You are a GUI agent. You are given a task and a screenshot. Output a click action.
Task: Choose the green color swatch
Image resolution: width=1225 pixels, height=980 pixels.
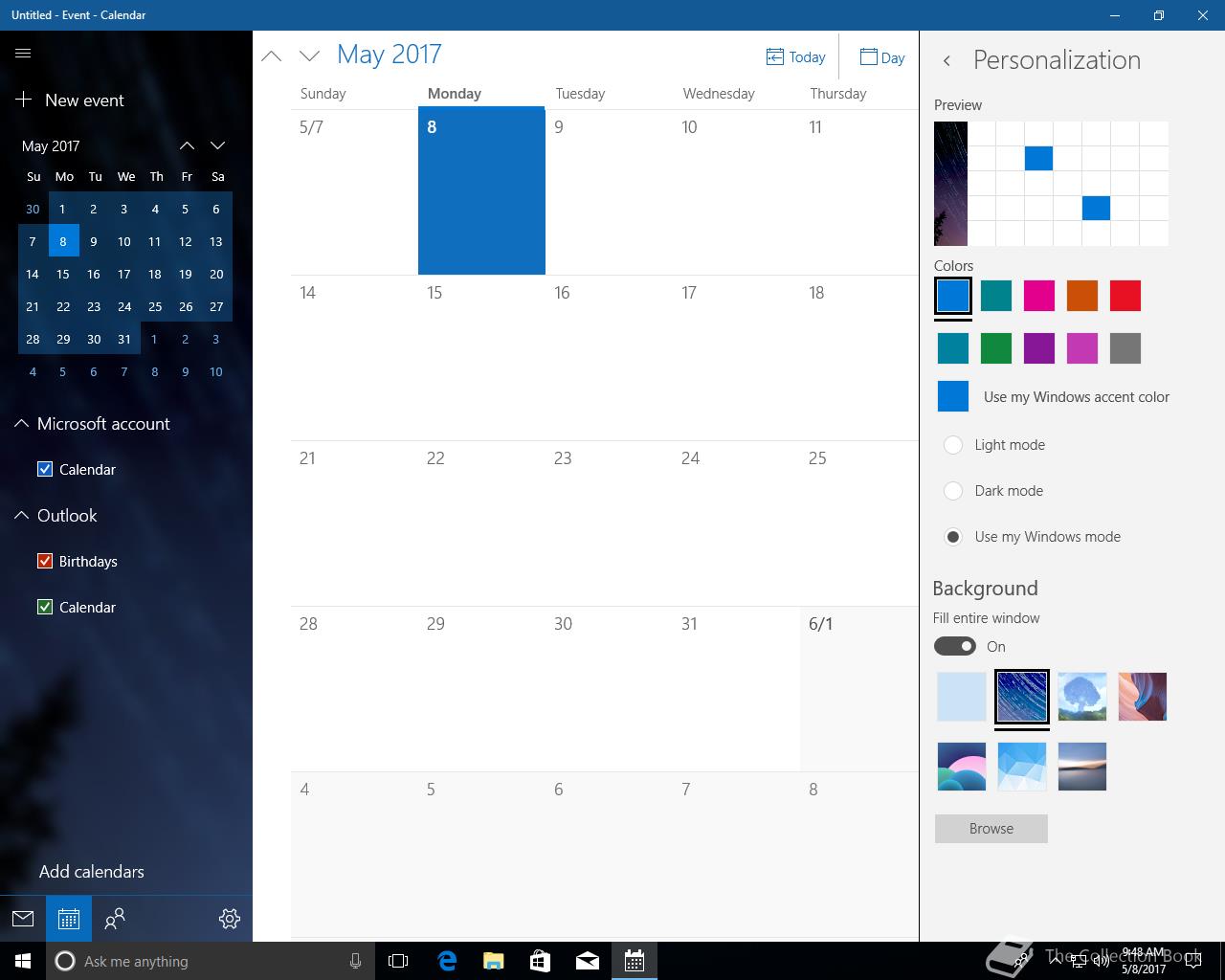click(996, 348)
